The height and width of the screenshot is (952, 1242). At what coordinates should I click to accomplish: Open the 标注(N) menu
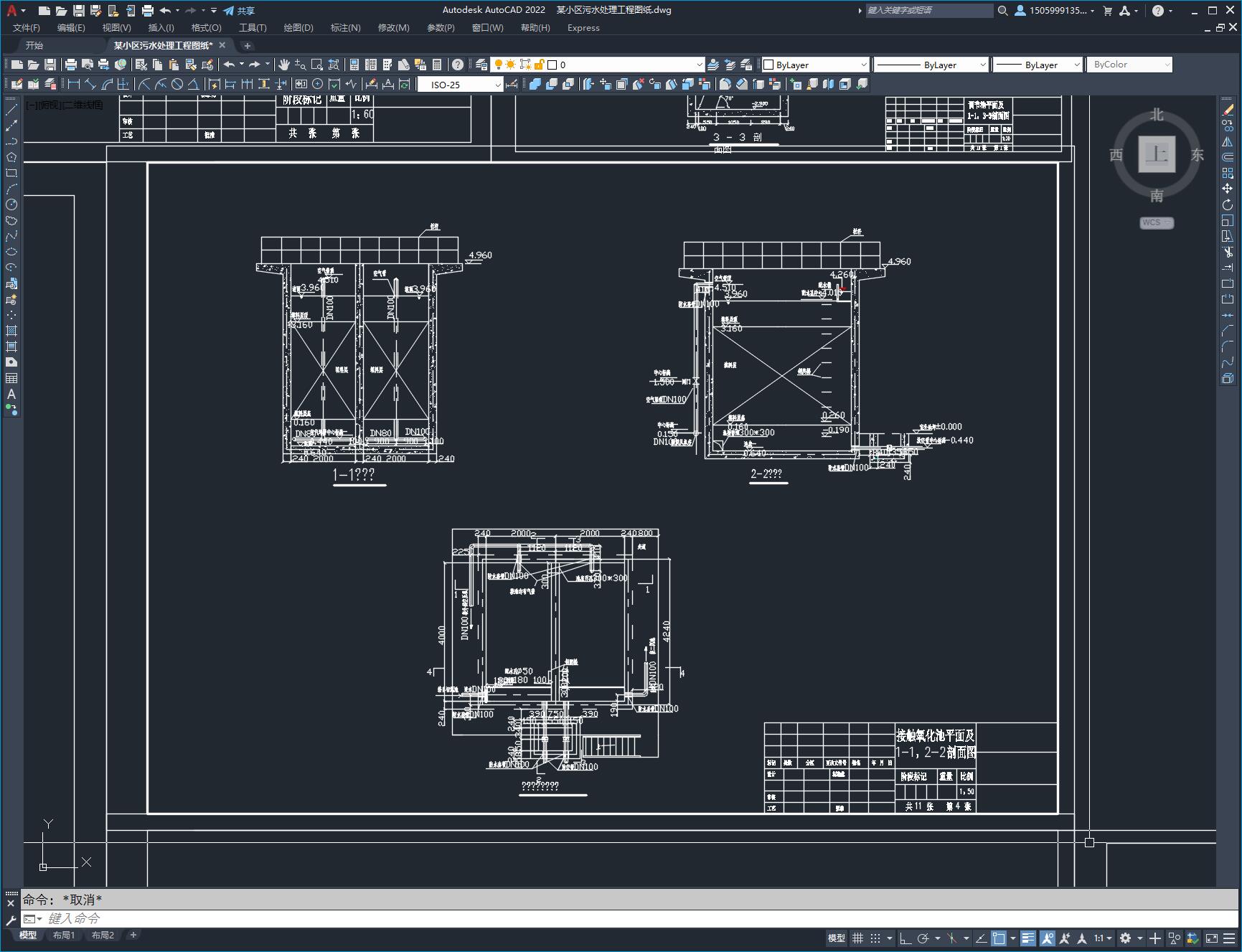[345, 28]
